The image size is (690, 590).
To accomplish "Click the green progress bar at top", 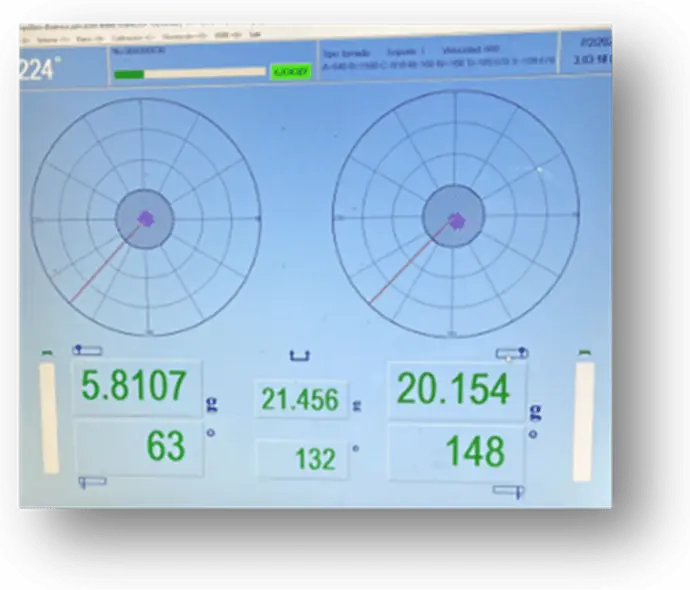I will [190, 73].
